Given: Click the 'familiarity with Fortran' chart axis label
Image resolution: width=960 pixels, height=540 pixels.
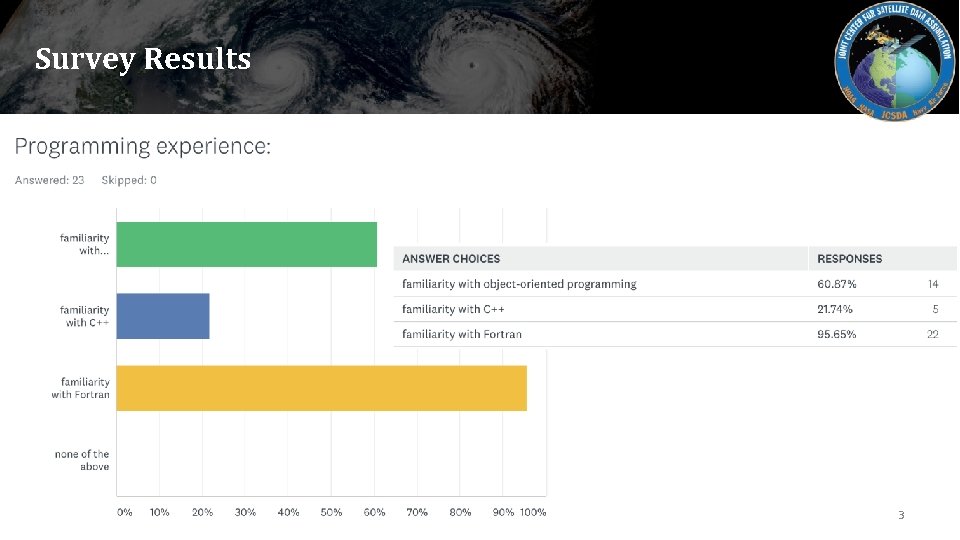Looking at the screenshot, I should pos(81,388).
